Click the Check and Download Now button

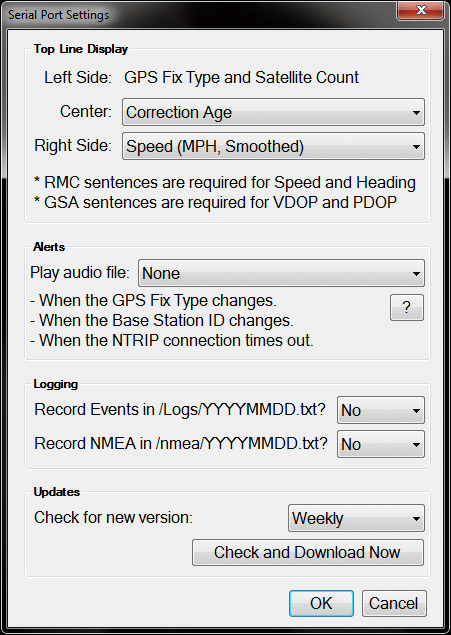pyautogui.click(x=308, y=552)
